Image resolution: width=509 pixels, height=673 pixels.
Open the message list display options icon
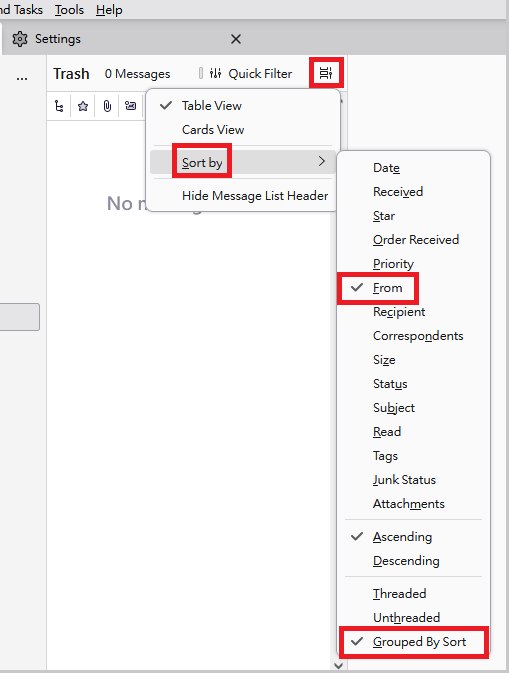(326, 73)
